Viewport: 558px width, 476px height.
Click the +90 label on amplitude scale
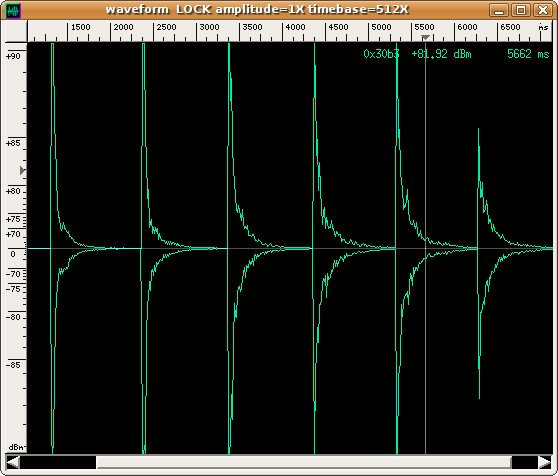click(x=13, y=56)
